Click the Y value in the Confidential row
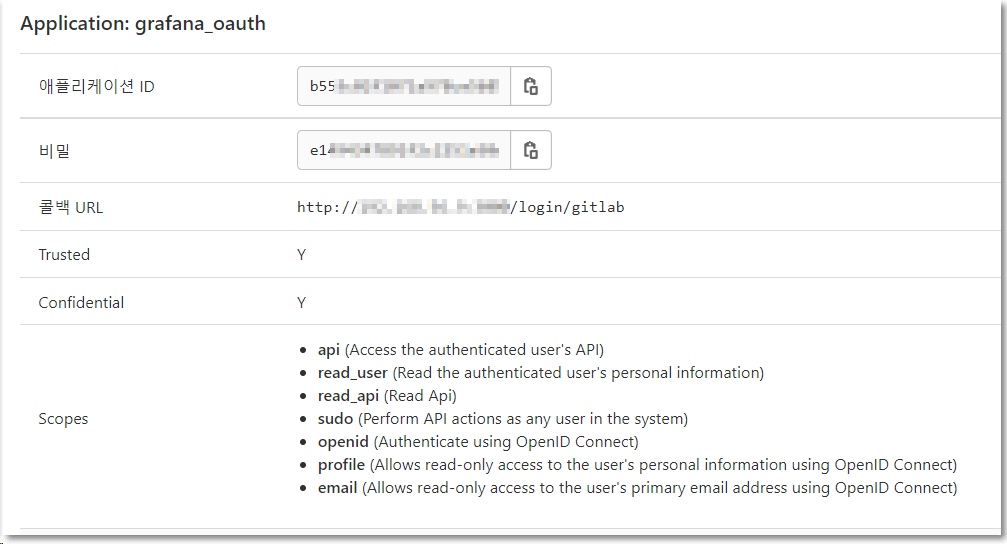Screen dimensions: 1007x544 point(301,303)
